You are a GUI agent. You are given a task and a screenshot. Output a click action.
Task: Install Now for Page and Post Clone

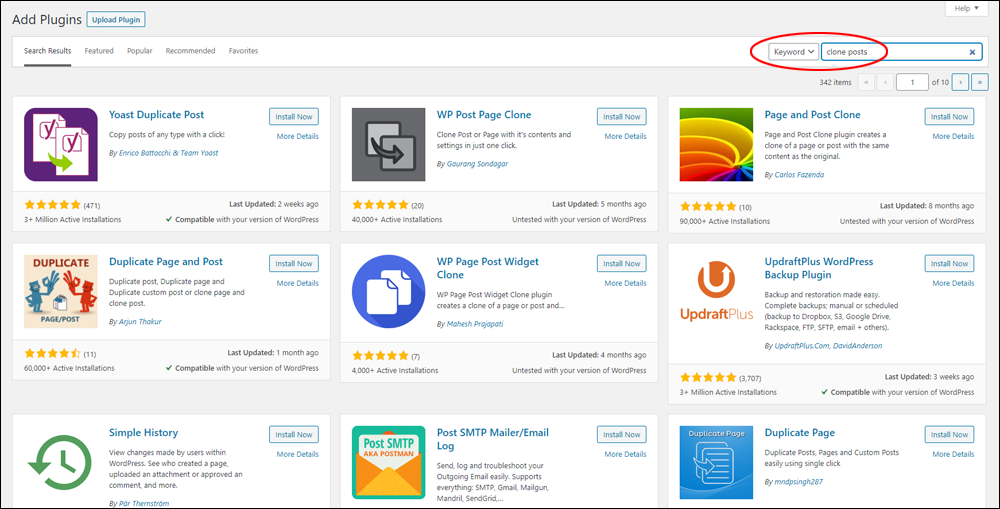click(x=950, y=117)
